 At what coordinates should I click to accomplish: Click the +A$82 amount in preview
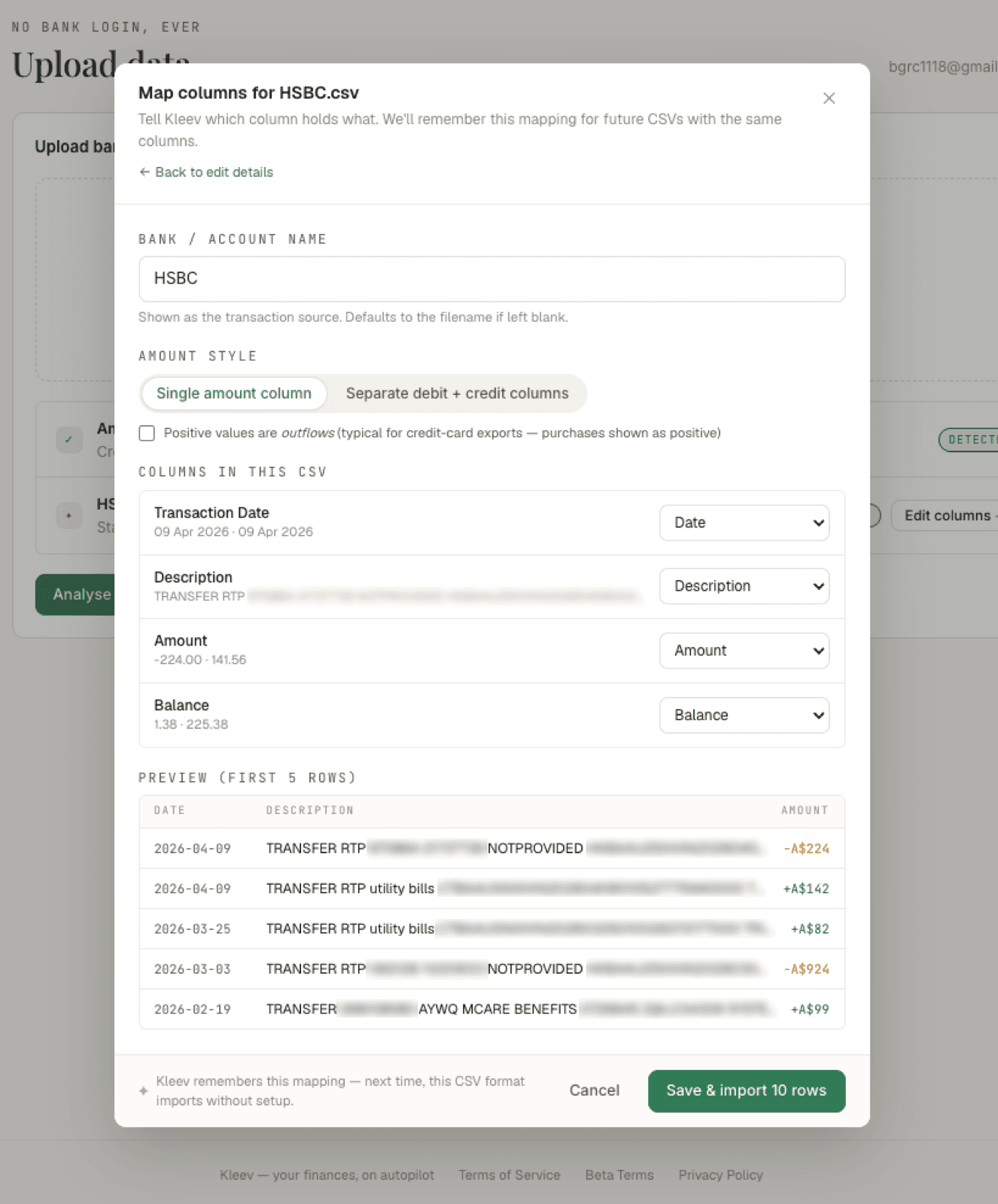coord(810,929)
